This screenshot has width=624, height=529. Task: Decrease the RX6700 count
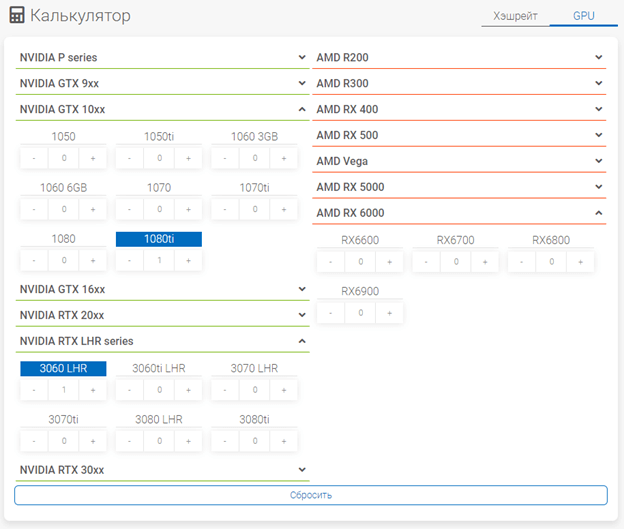point(426,262)
